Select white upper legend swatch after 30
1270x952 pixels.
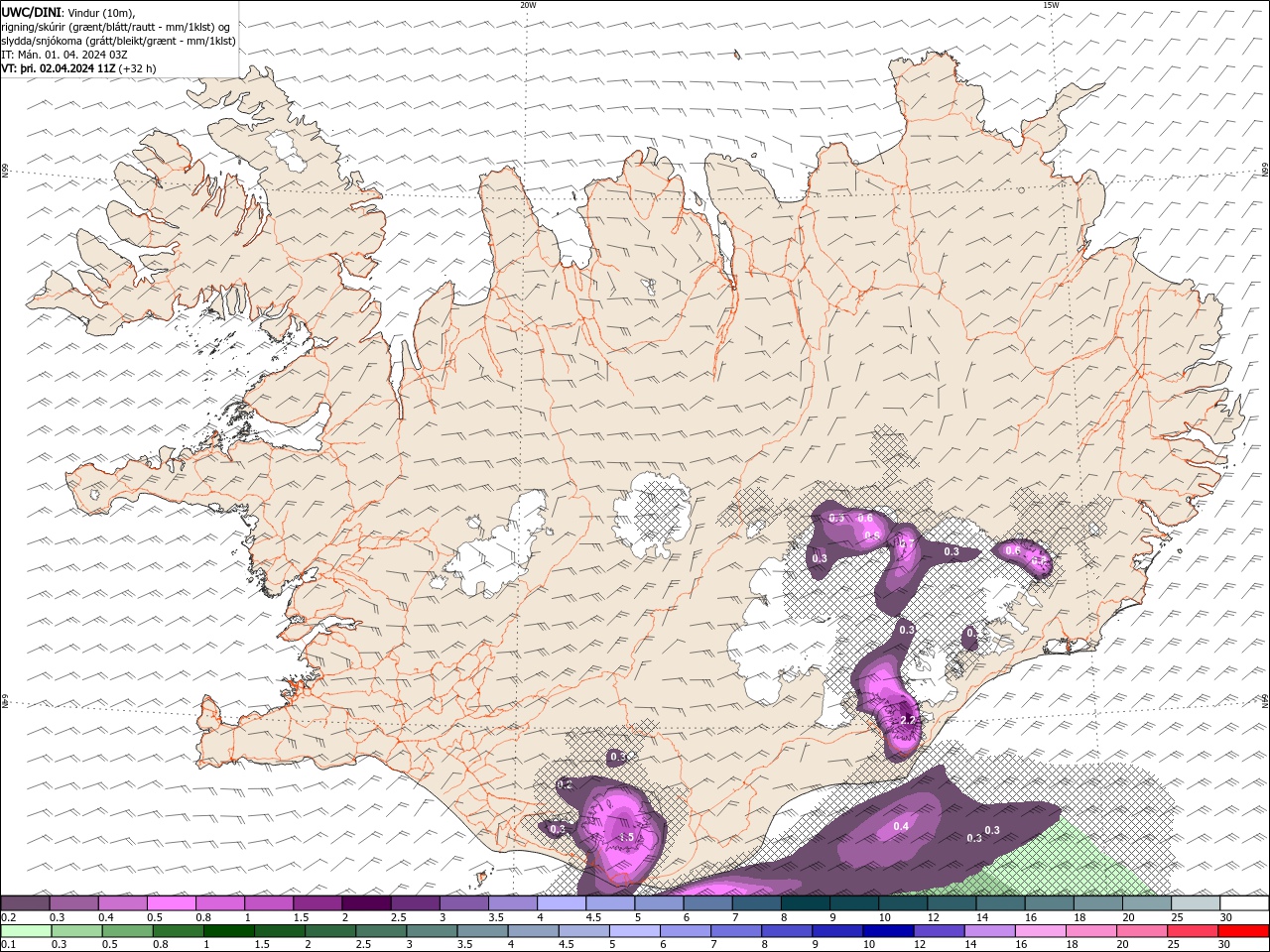1243,903
